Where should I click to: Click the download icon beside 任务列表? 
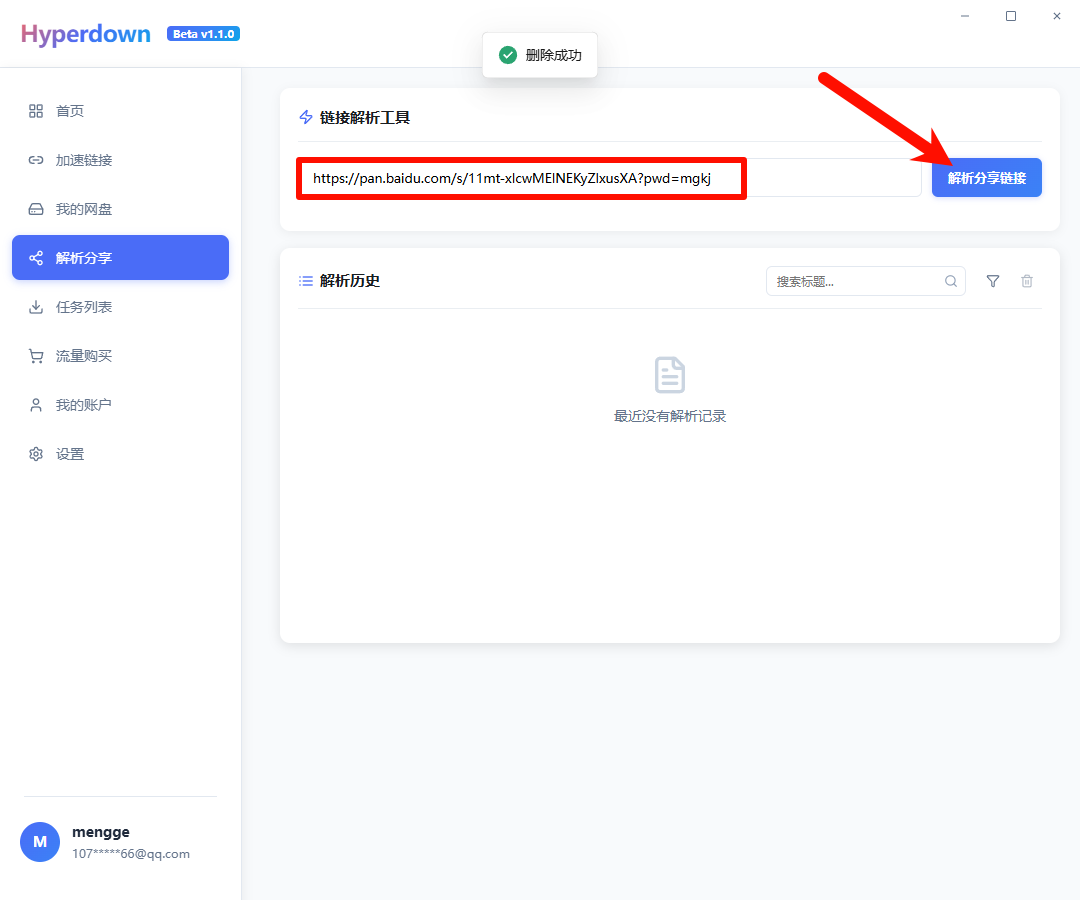36,307
